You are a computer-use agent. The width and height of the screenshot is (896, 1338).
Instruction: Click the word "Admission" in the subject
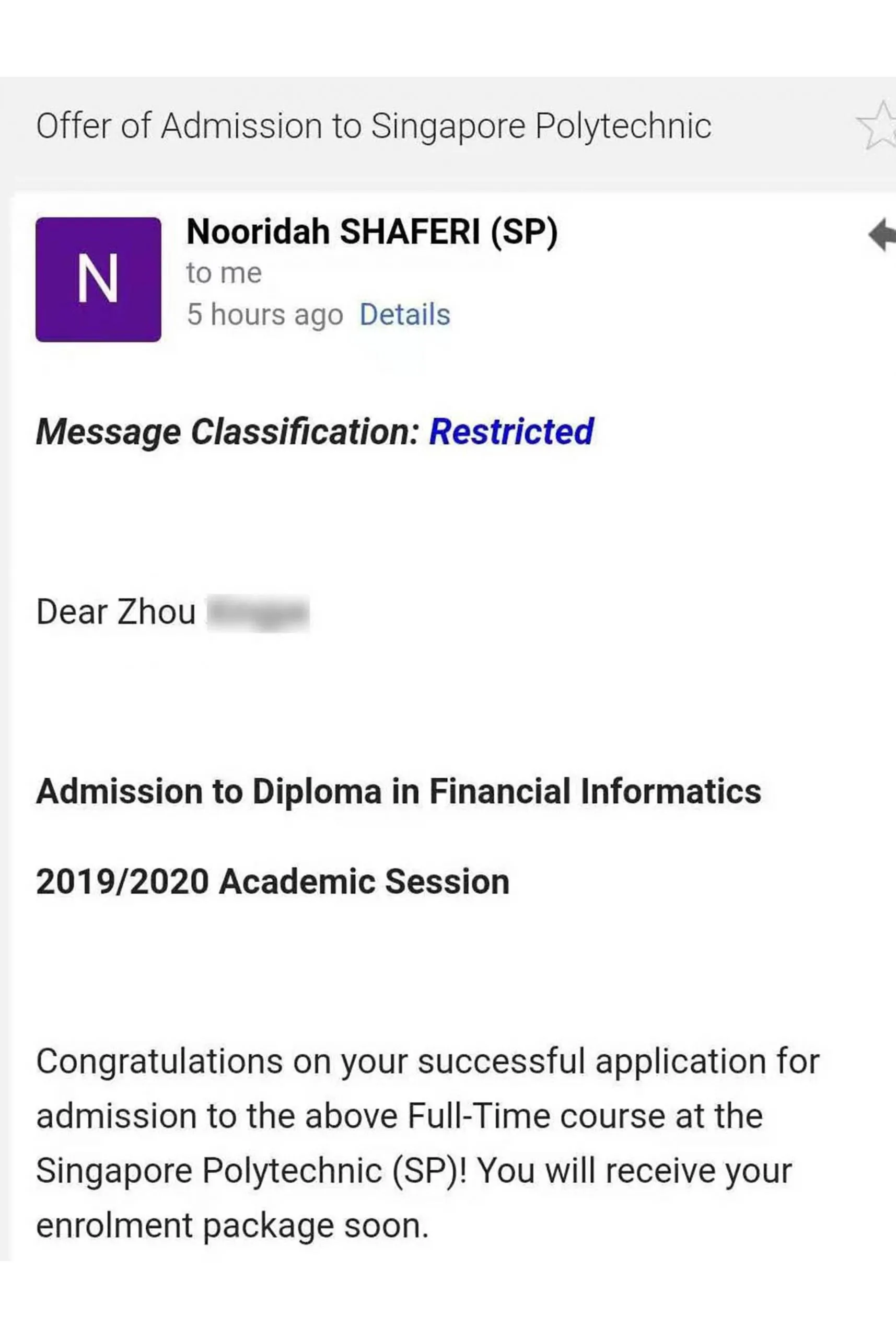[x=241, y=126]
